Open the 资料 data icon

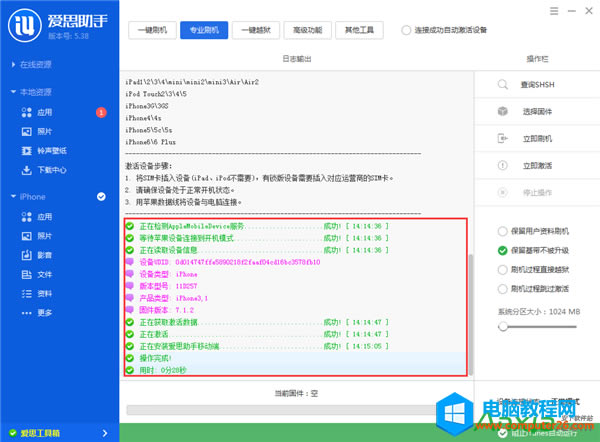26,294
